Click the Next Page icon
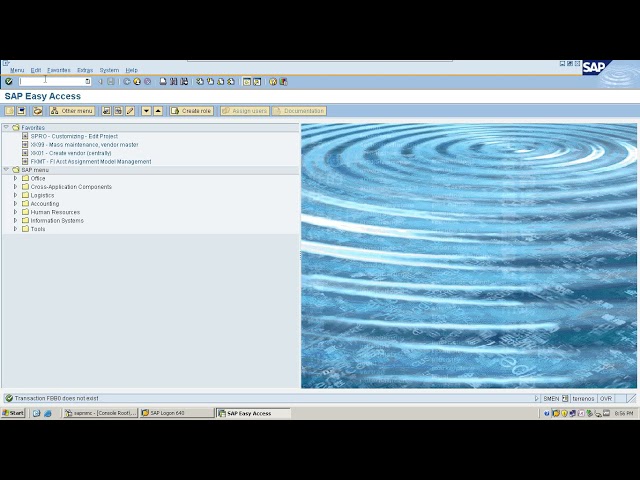Viewport: 640px width, 480px height. tap(220, 82)
